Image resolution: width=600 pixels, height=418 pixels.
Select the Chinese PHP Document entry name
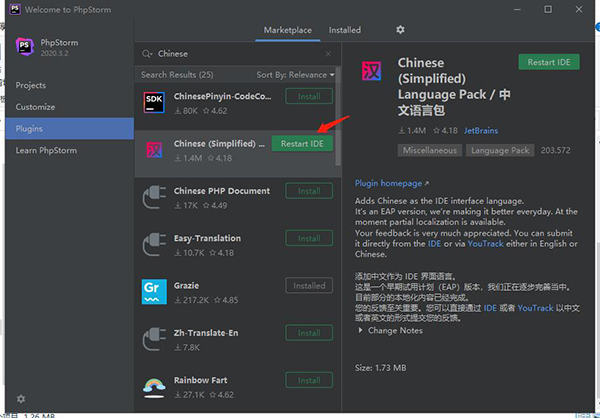coord(222,191)
